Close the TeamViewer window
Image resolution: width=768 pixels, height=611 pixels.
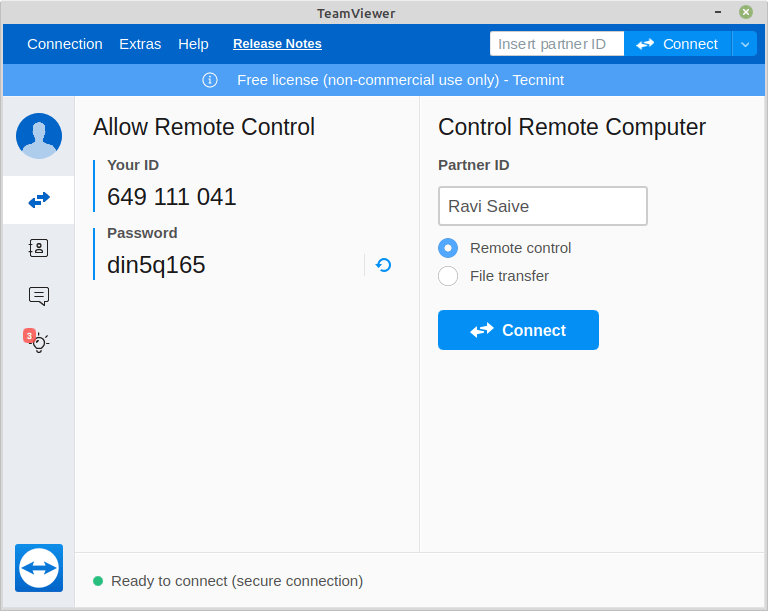(745, 12)
